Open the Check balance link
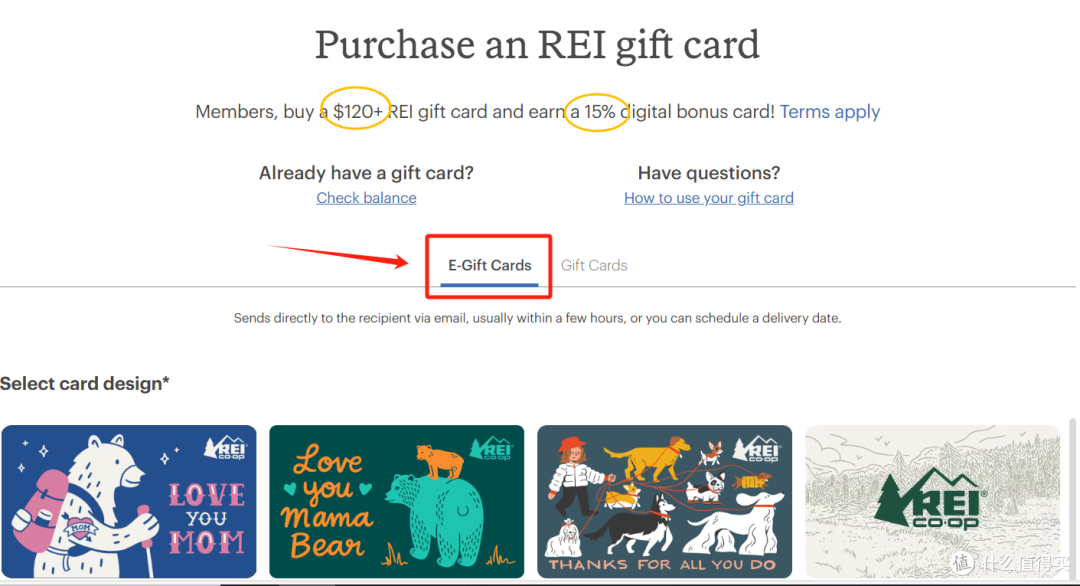 (366, 198)
